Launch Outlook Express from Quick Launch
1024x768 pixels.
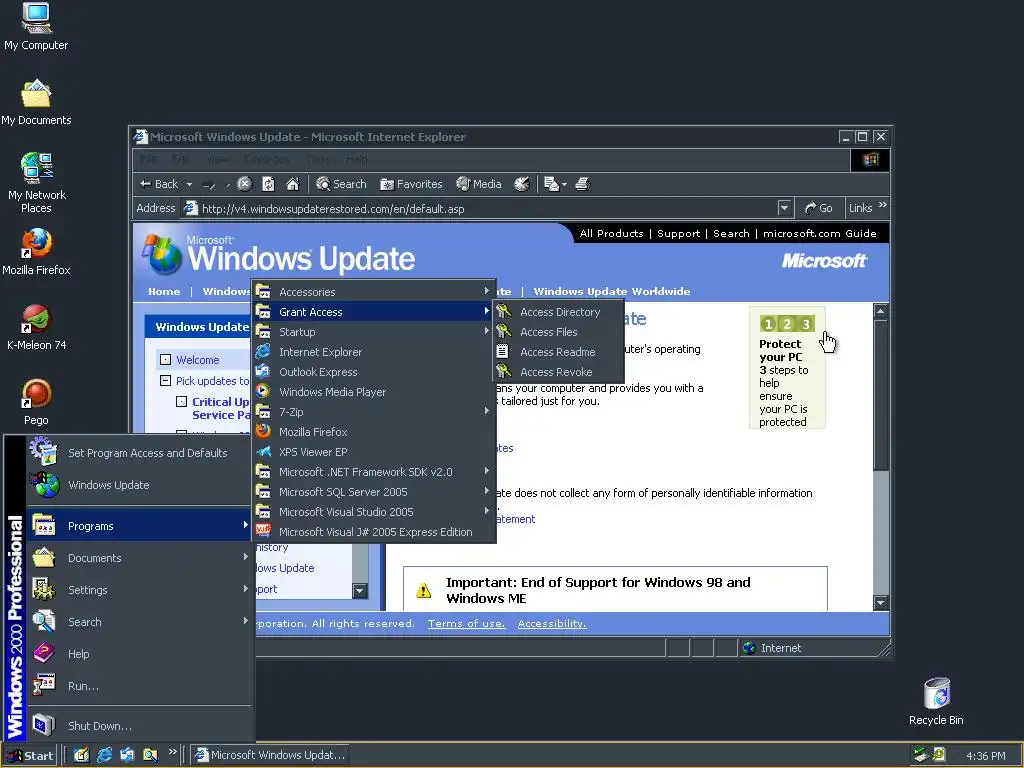tap(127, 755)
